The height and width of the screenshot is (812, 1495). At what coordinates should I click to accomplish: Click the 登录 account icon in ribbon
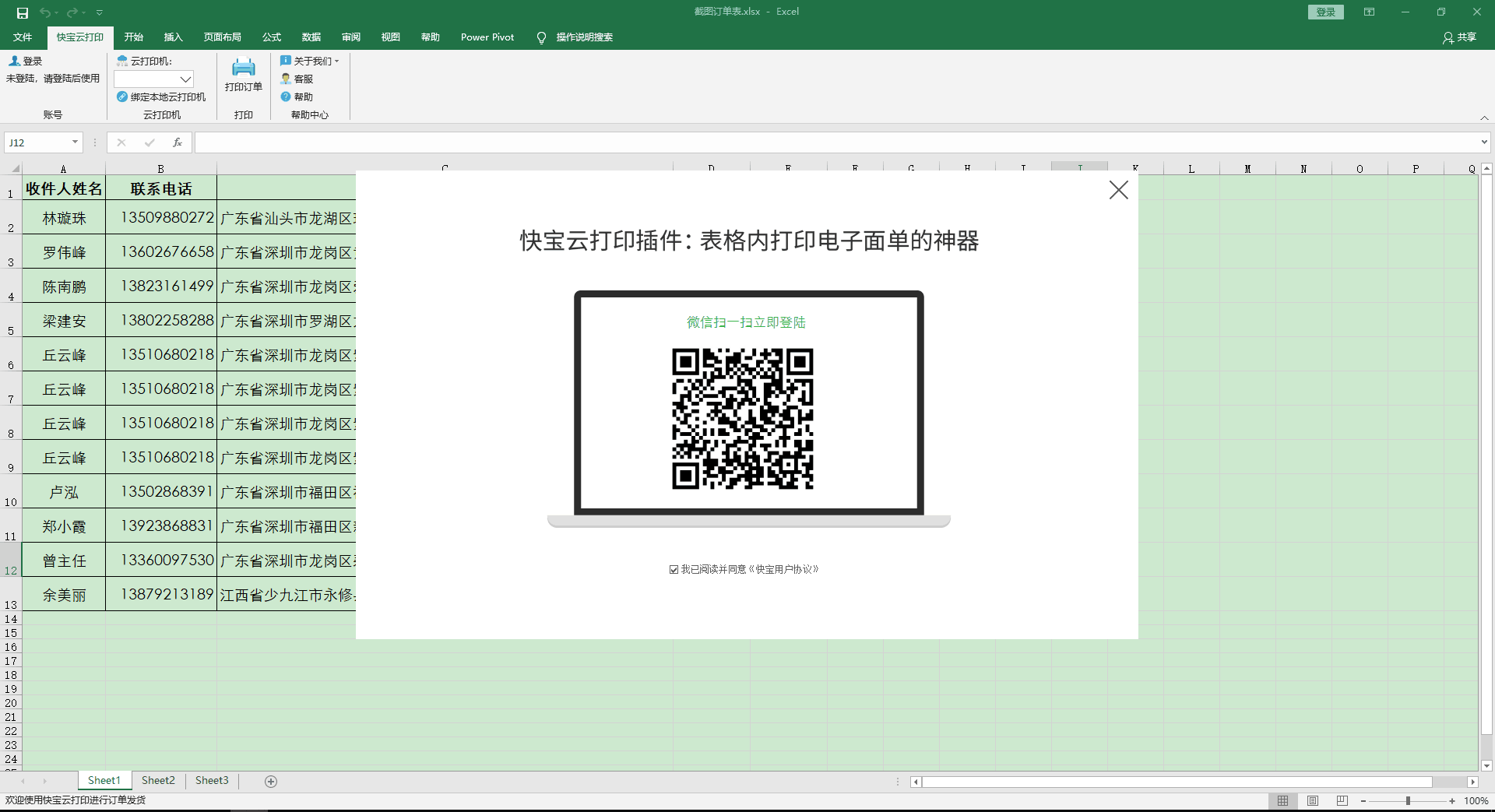coord(14,61)
